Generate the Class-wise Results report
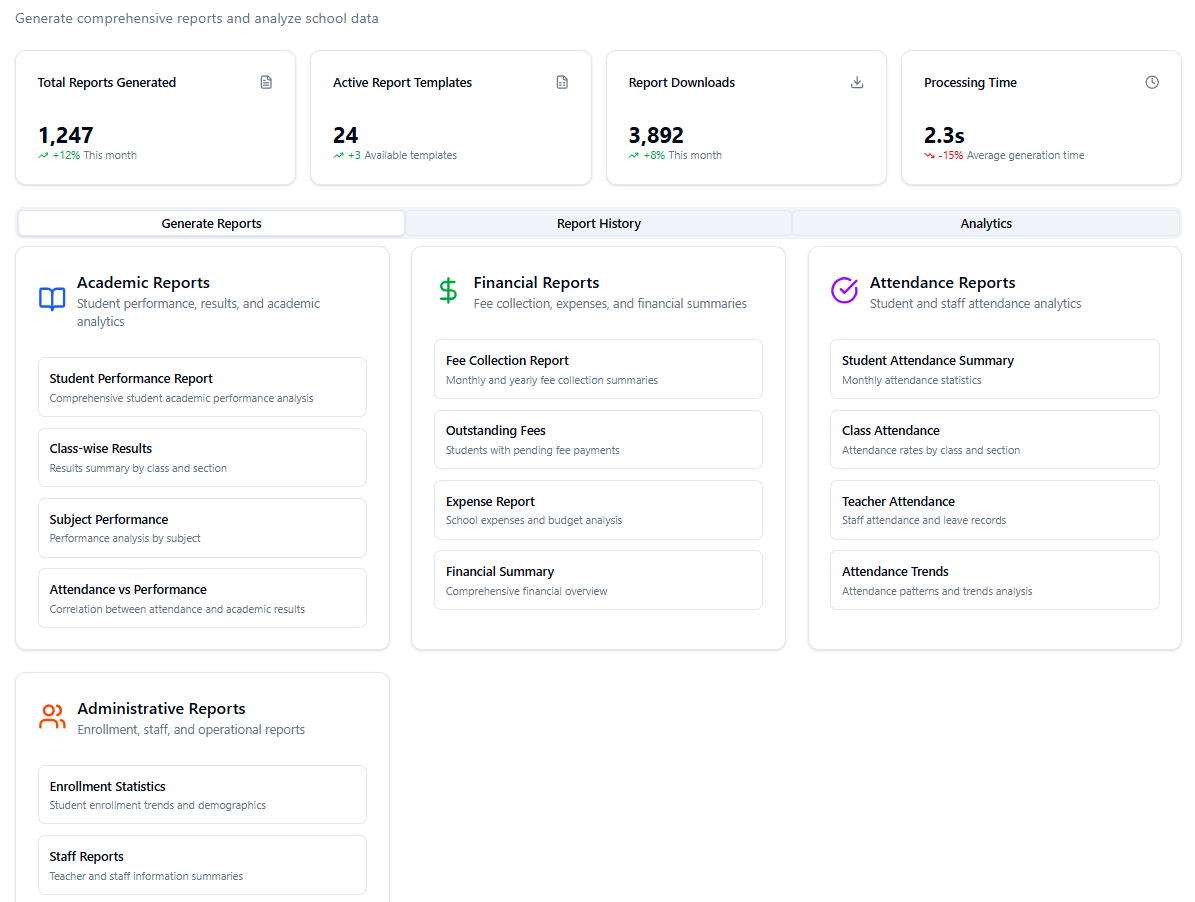The width and height of the screenshot is (1195, 902). 202,457
